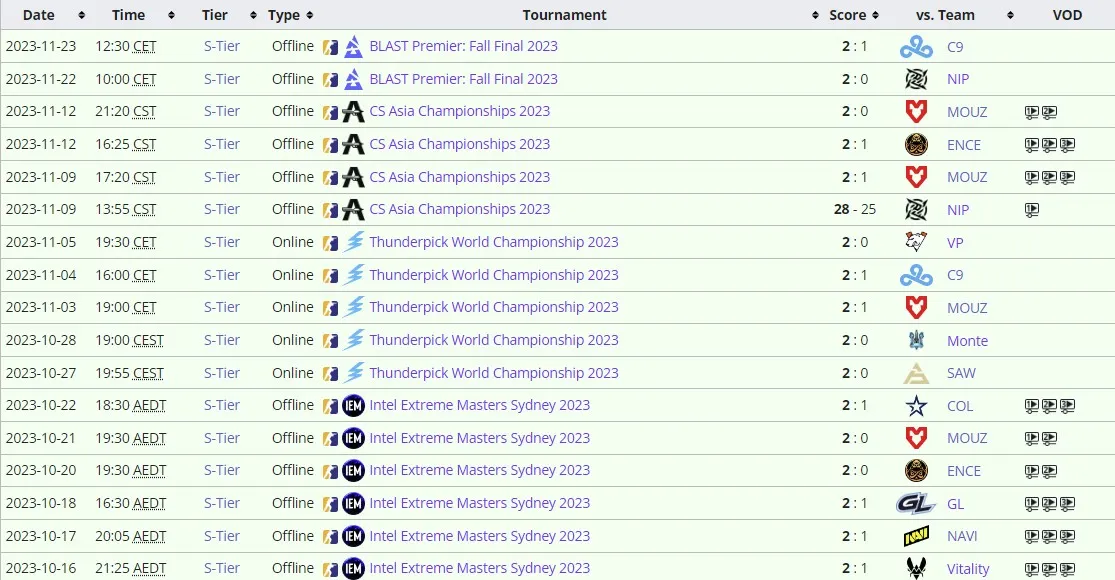The width and height of the screenshot is (1115, 580).
Task: Open the S-Tier link in the 2023-11-05 row
Action: pyautogui.click(x=222, y=242)
